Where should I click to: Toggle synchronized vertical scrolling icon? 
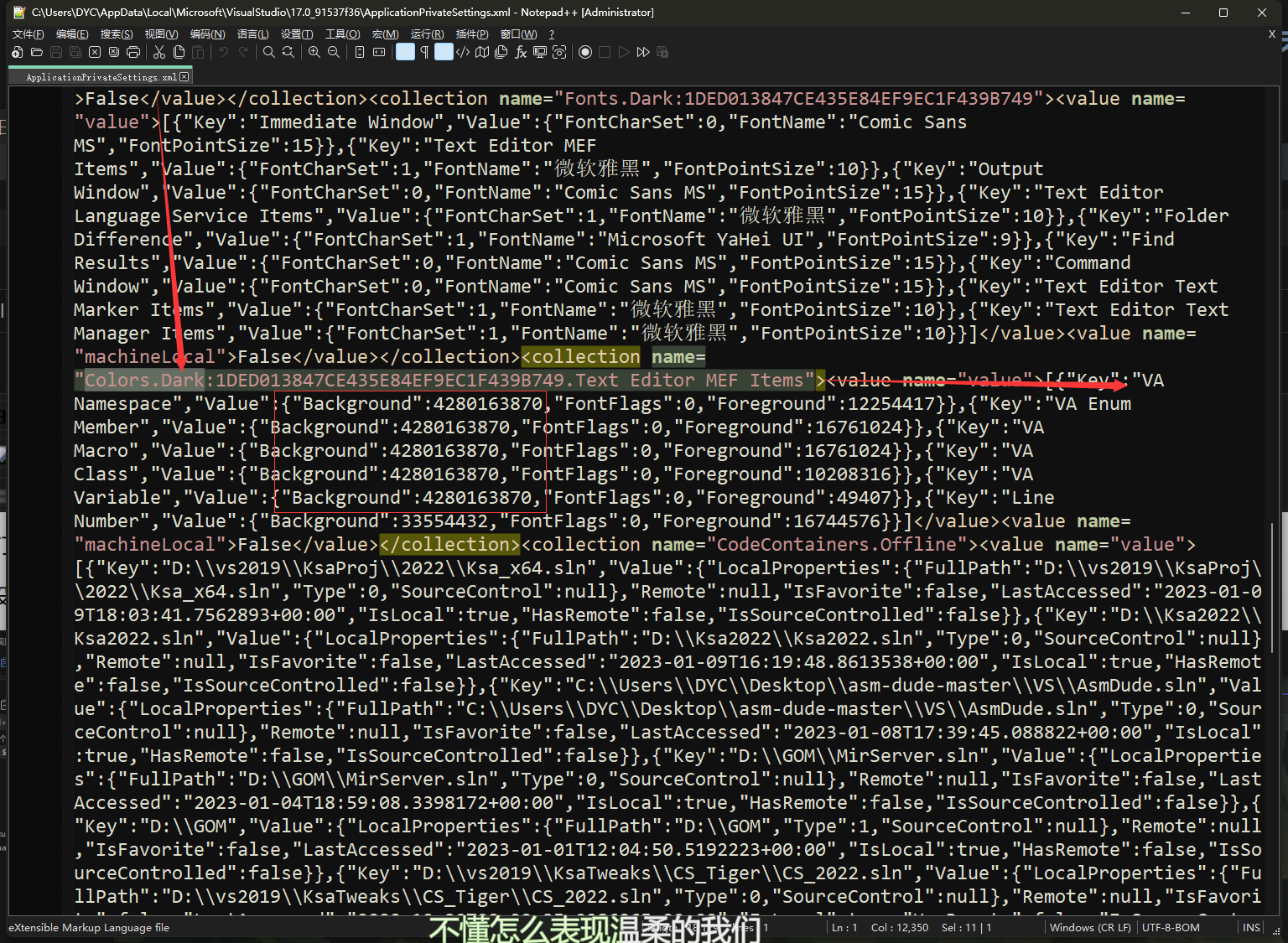tap(360, 52)
